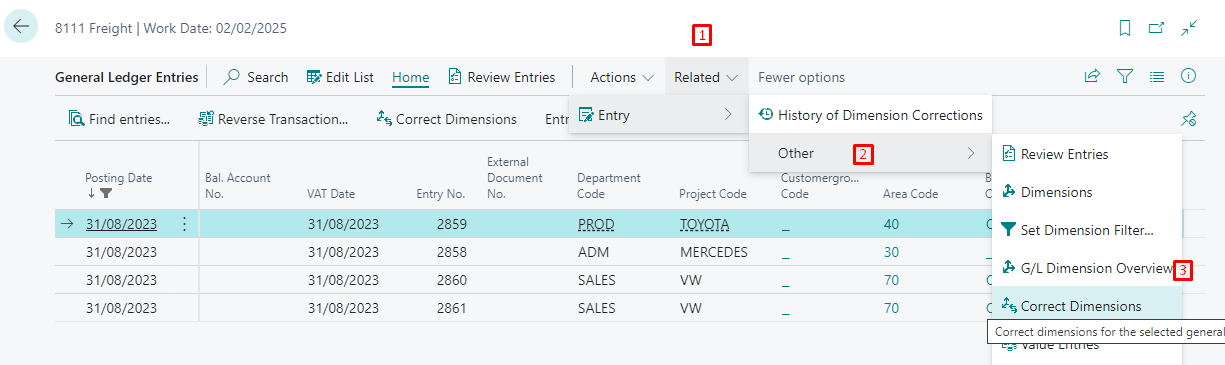1225x365 pixels.
Task: Click Reverse Transaction button
Action: click(x=273, y=119)
